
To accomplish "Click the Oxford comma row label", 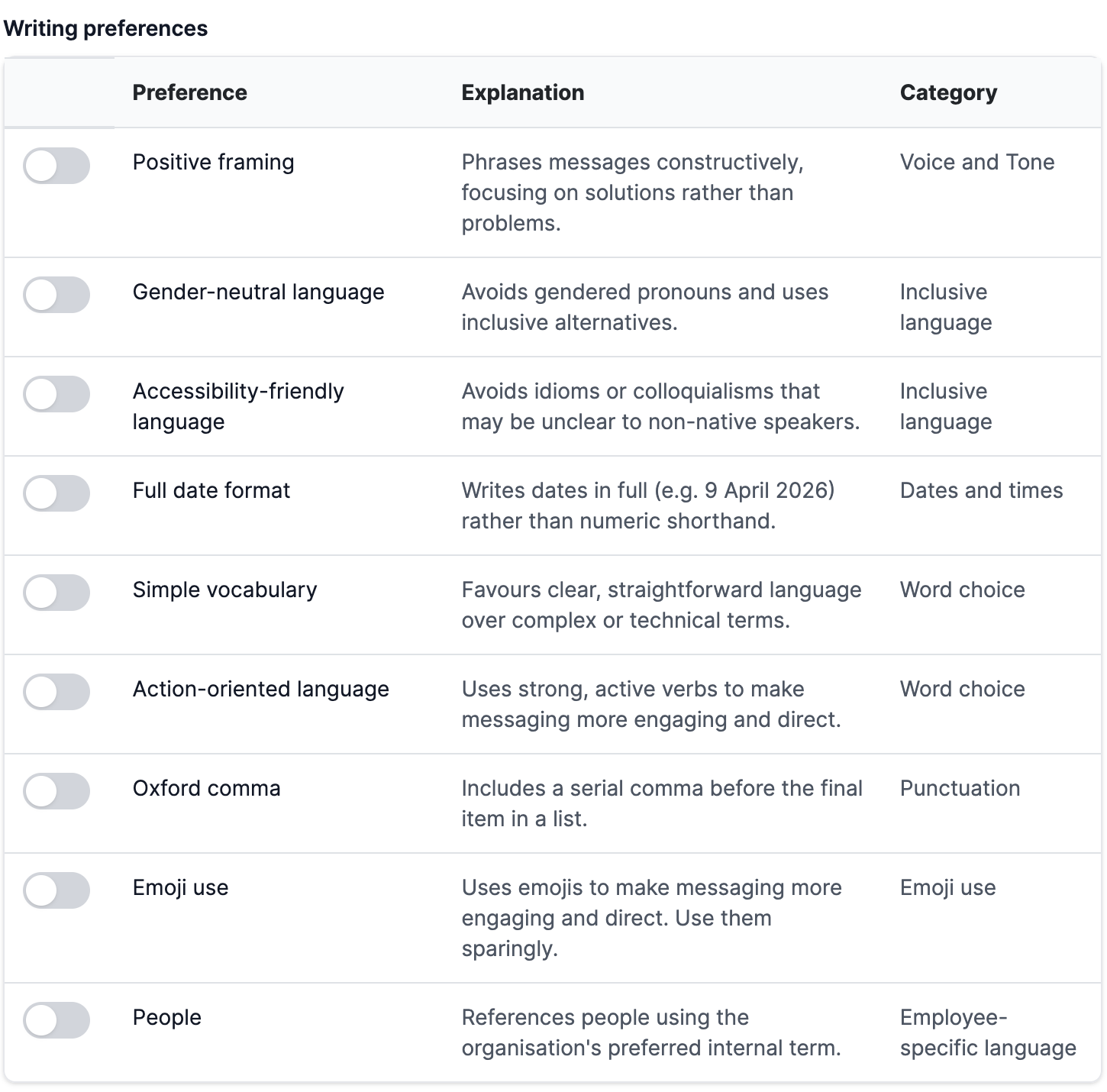I will point(206,788).
